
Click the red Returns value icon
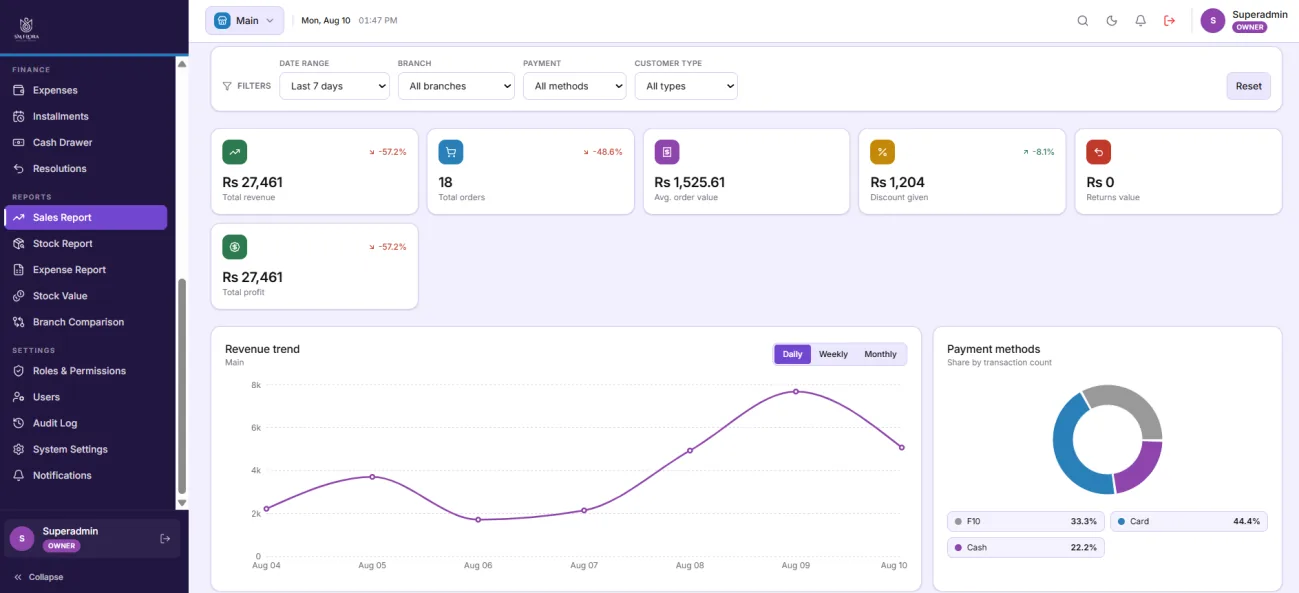tap(1099, 152)
